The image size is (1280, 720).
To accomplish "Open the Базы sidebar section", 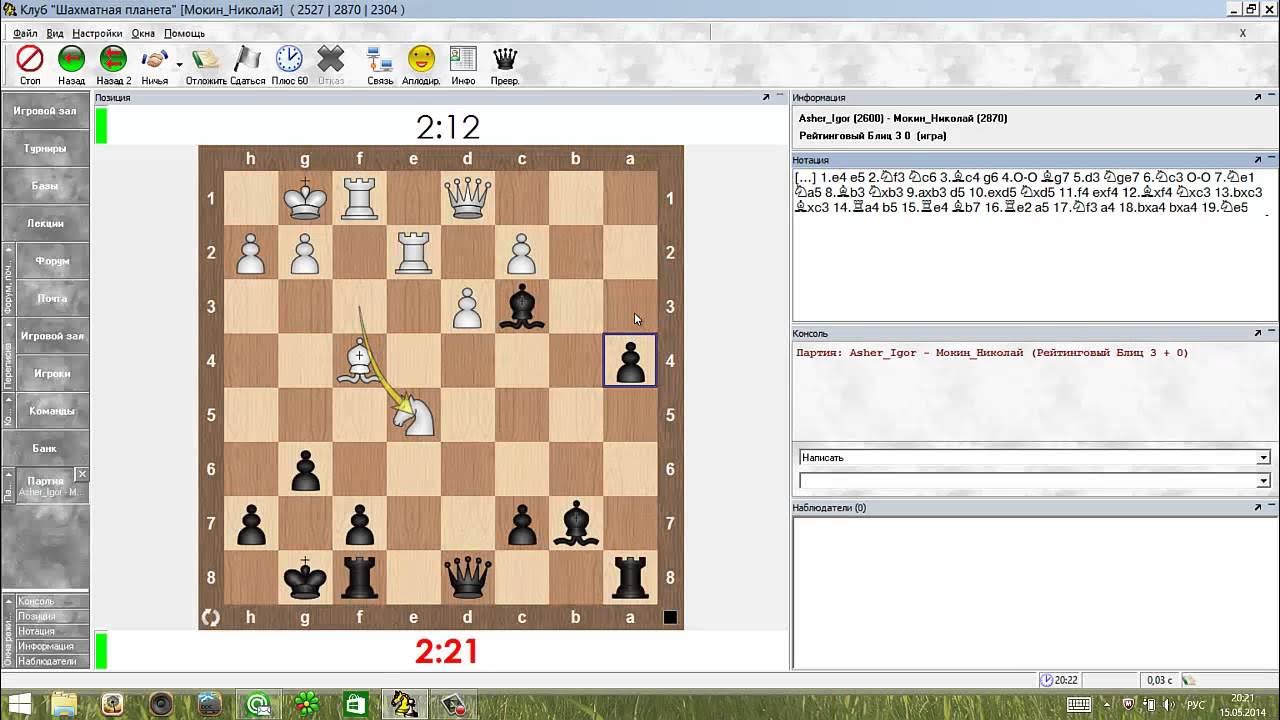I will pyautogui.click(x=45, y=186).
